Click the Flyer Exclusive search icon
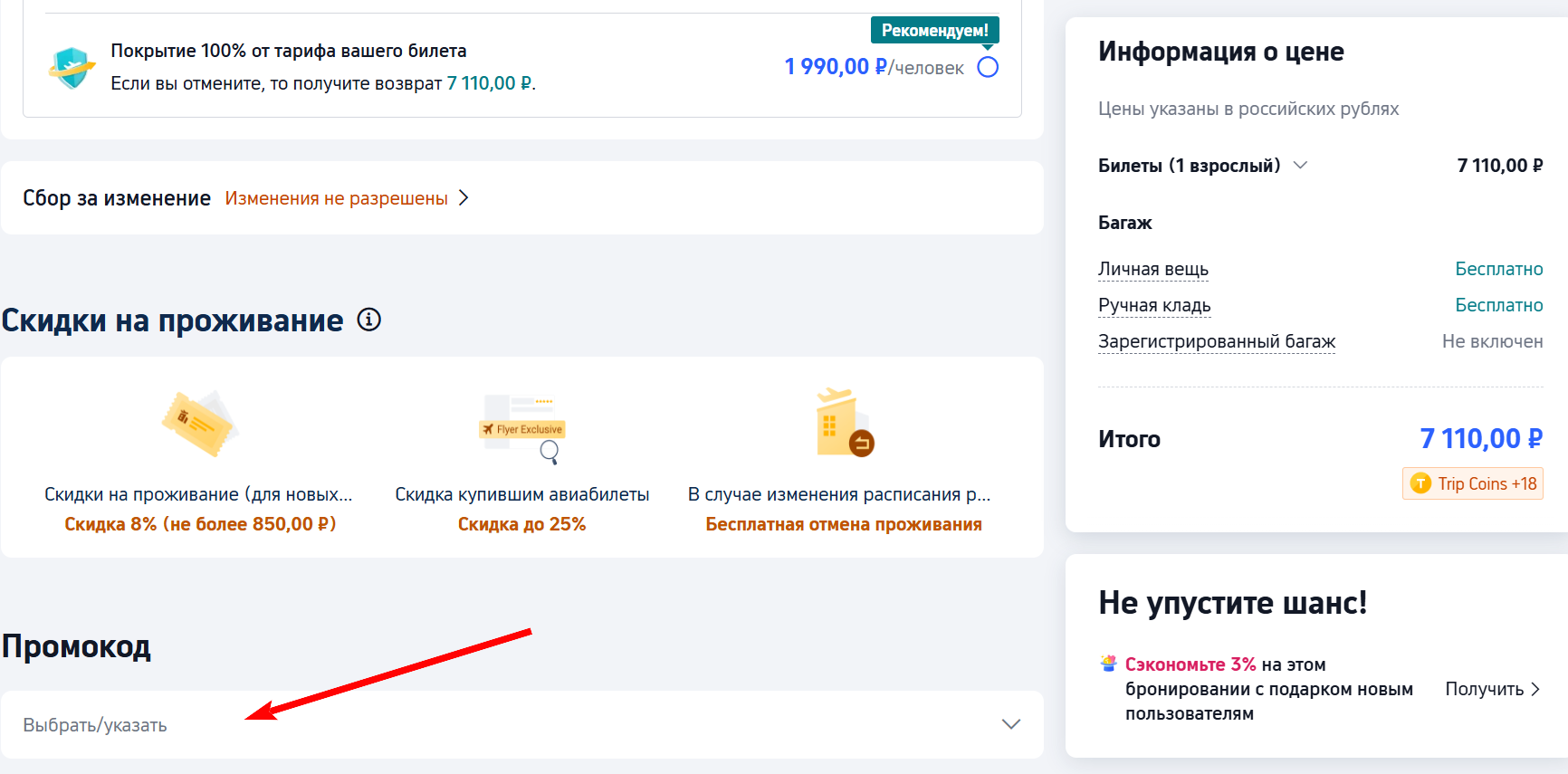The image size is (1568, 774). tap(523, 429)
